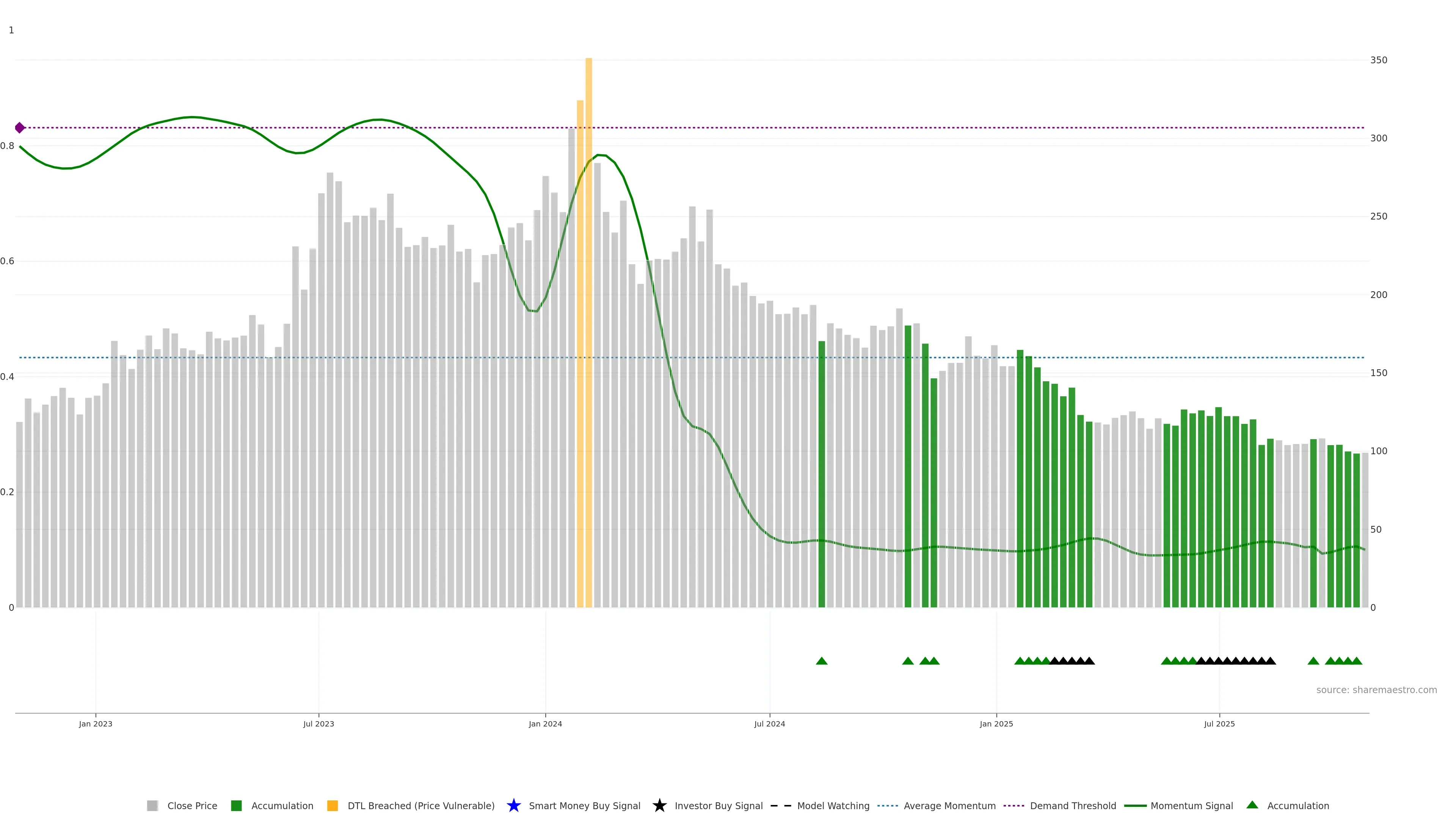Click the Jan 2024 axis label
The height and width of the screenshot is (819, 1456).
[x=545, y=724]
